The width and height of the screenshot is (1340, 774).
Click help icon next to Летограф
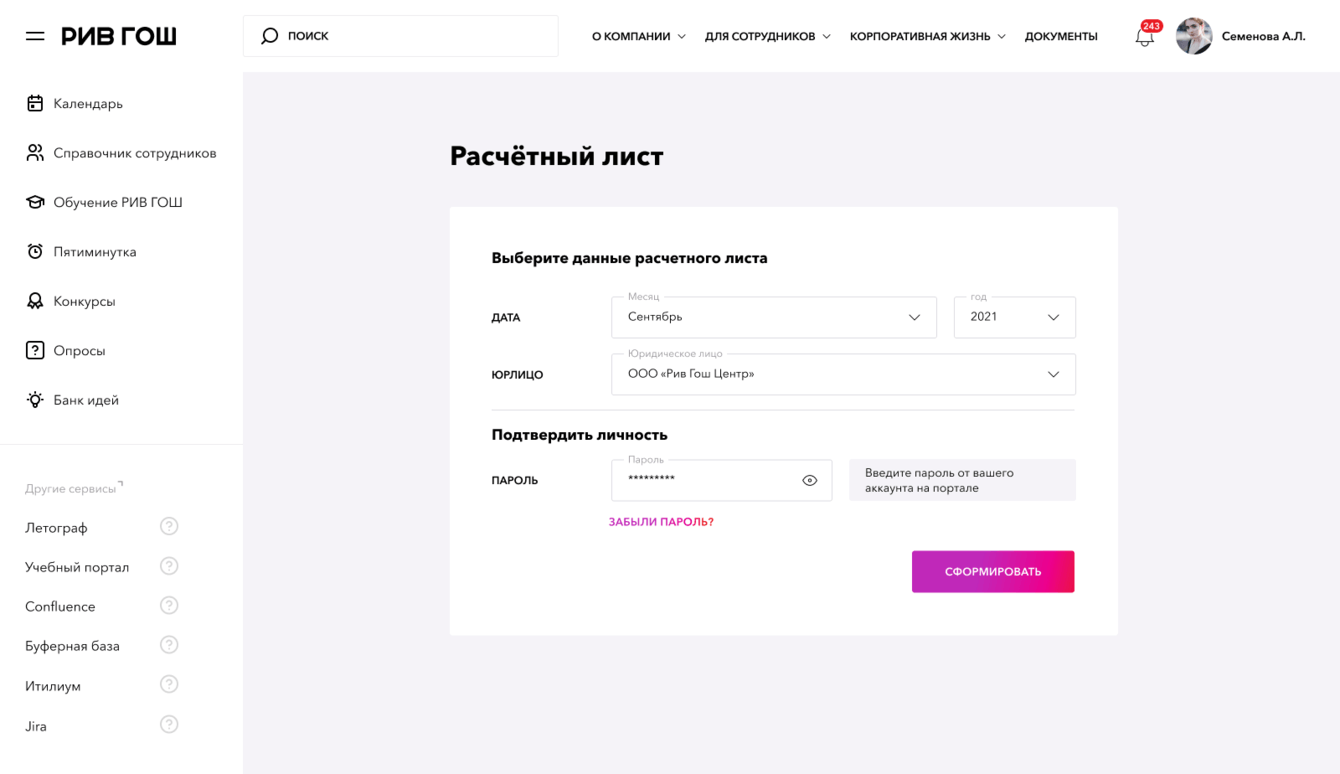click(x=169, y=527)
